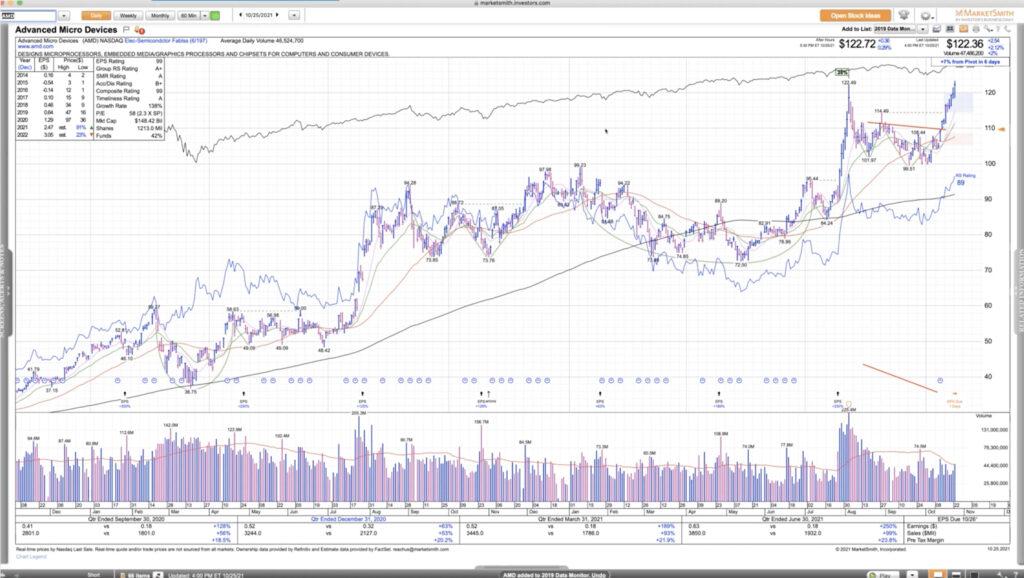Image resolution: width=1024 pixels, height=578 pixels.
Task: Click the orange alert icon in toolbar
Action: point(963,29)
